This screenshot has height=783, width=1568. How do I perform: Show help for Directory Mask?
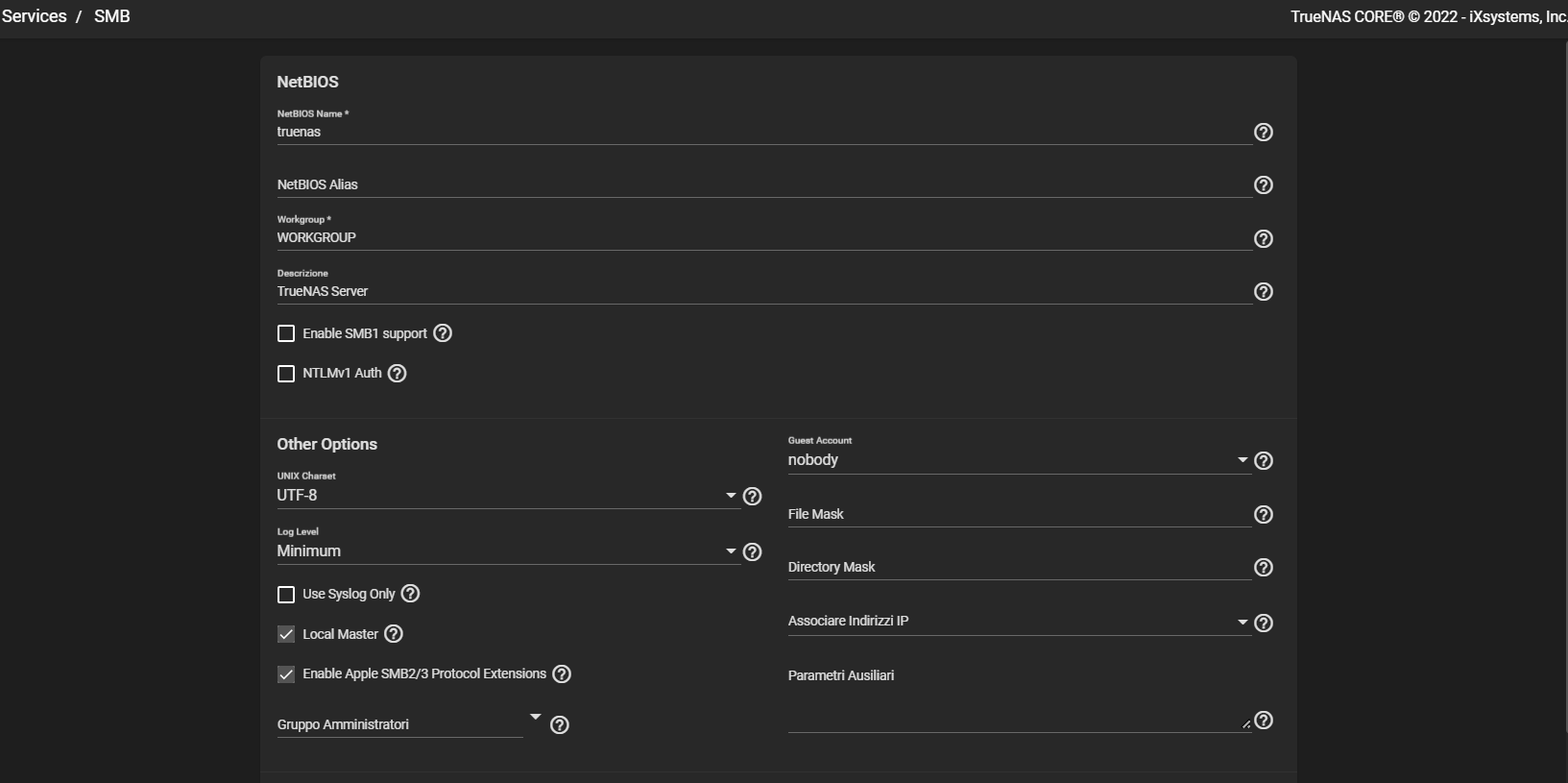[1264, 568]
